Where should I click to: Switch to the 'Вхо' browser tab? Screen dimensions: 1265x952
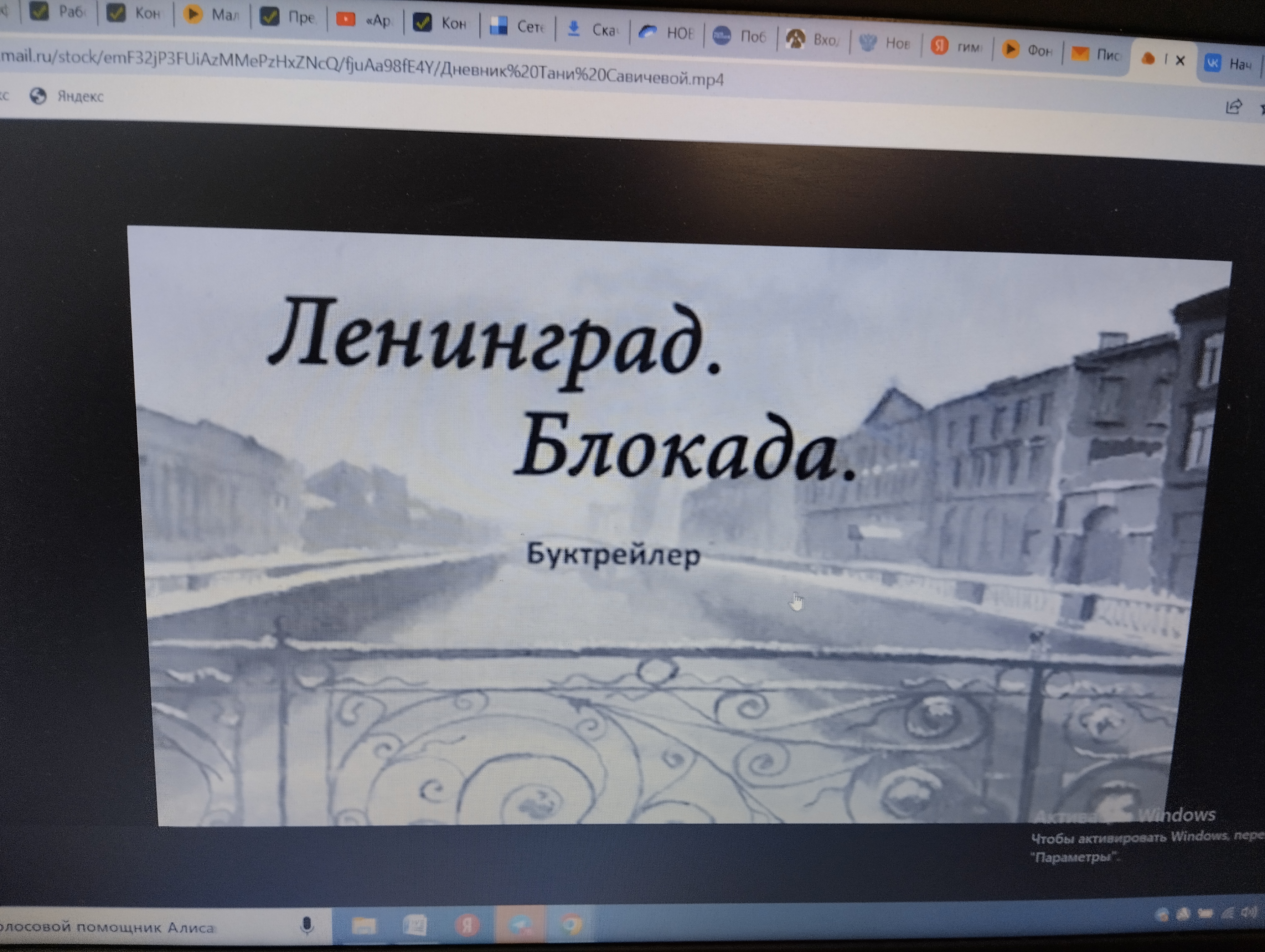pos(813,40)
